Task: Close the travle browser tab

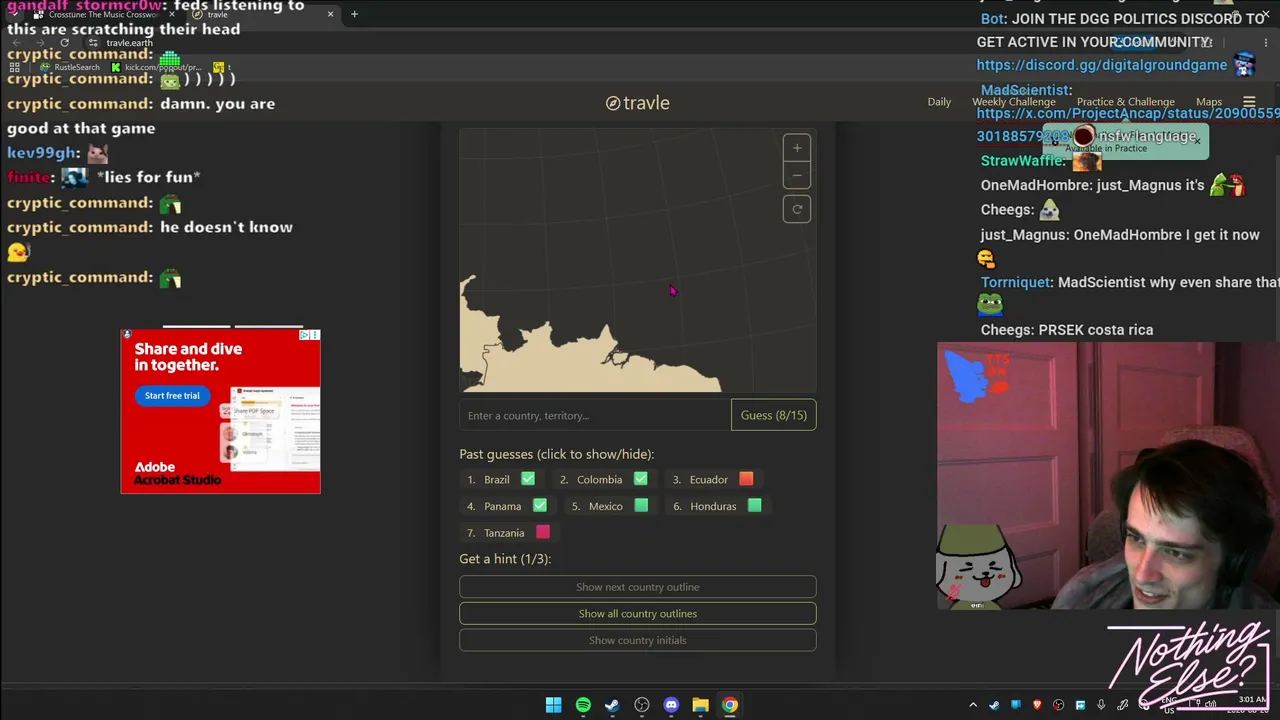Action: [x=330, y=14]
